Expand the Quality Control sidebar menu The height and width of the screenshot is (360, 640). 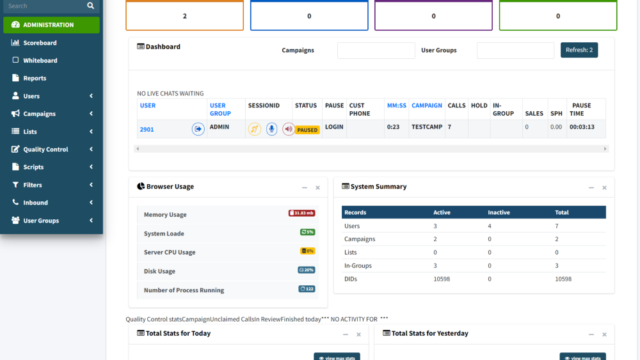(x=51, y=149)
